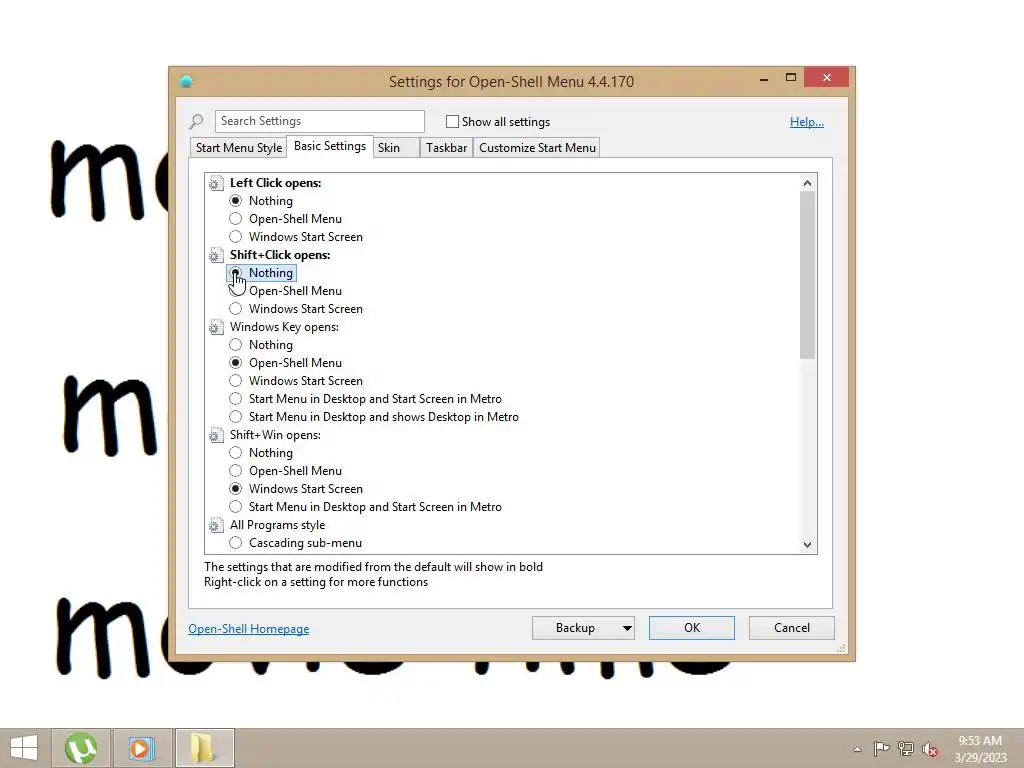Click the Shift+Click opens setting icon
This screenshot has height=768, width=1024.
216,255
